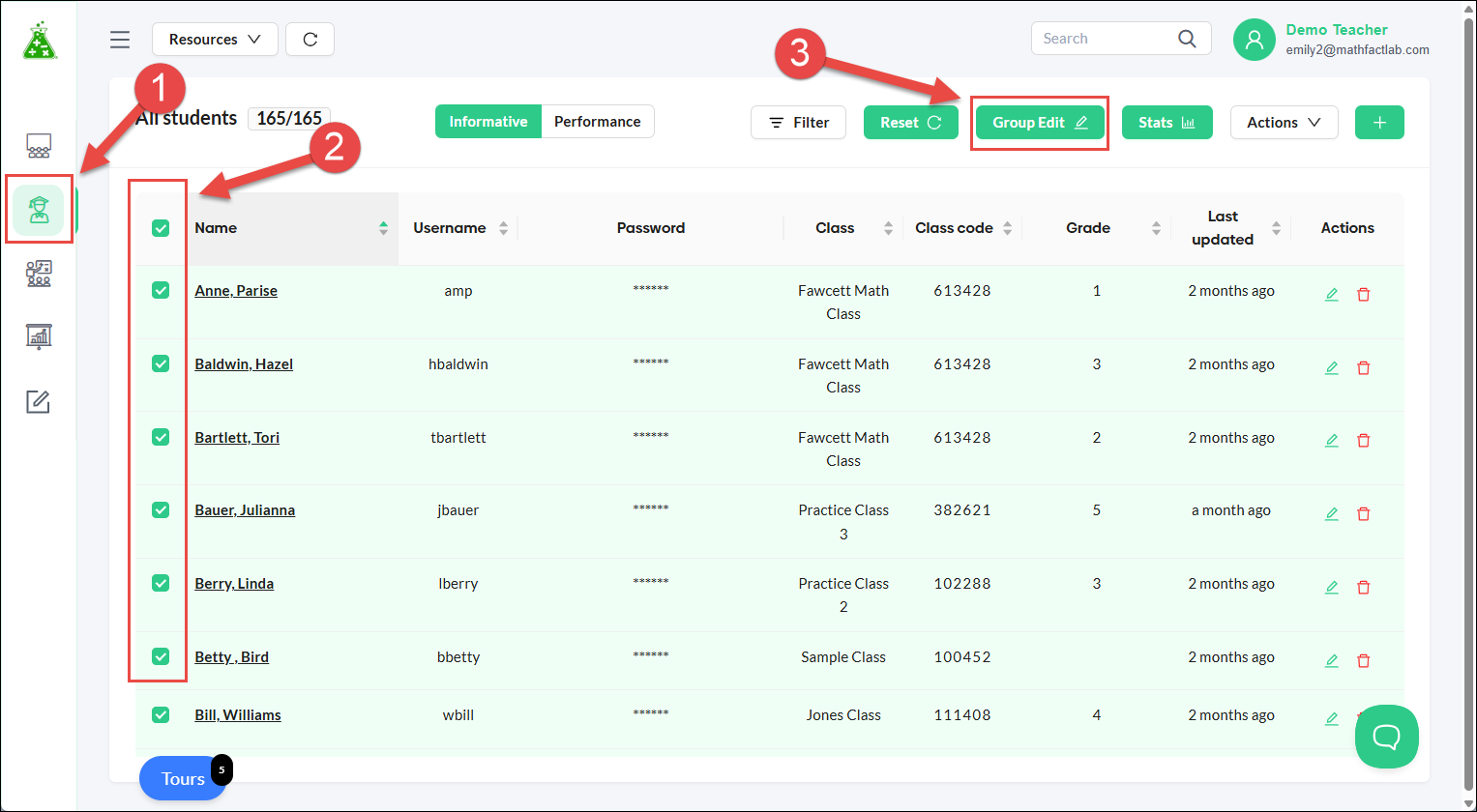Uncheck the checkbox for Berry, Linda
The image size is (1477, 812).
pyautogui.click(x=161, y=583)
